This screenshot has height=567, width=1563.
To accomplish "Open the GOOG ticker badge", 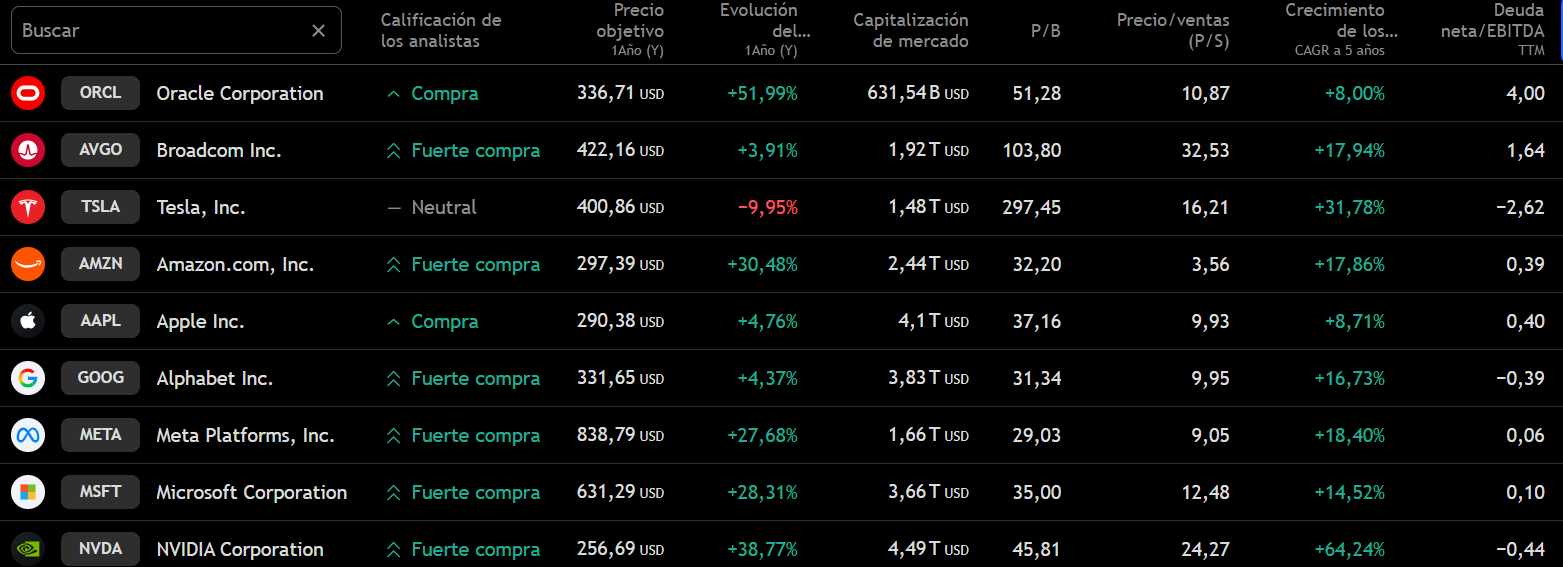I will click(x=100, y=378).
